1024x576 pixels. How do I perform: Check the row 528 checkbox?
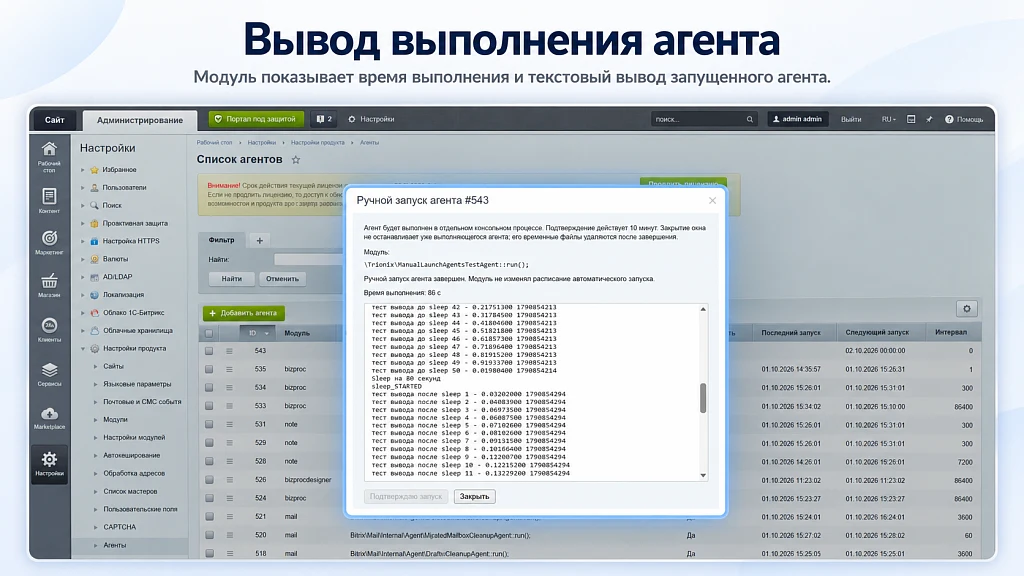[209, 461]
